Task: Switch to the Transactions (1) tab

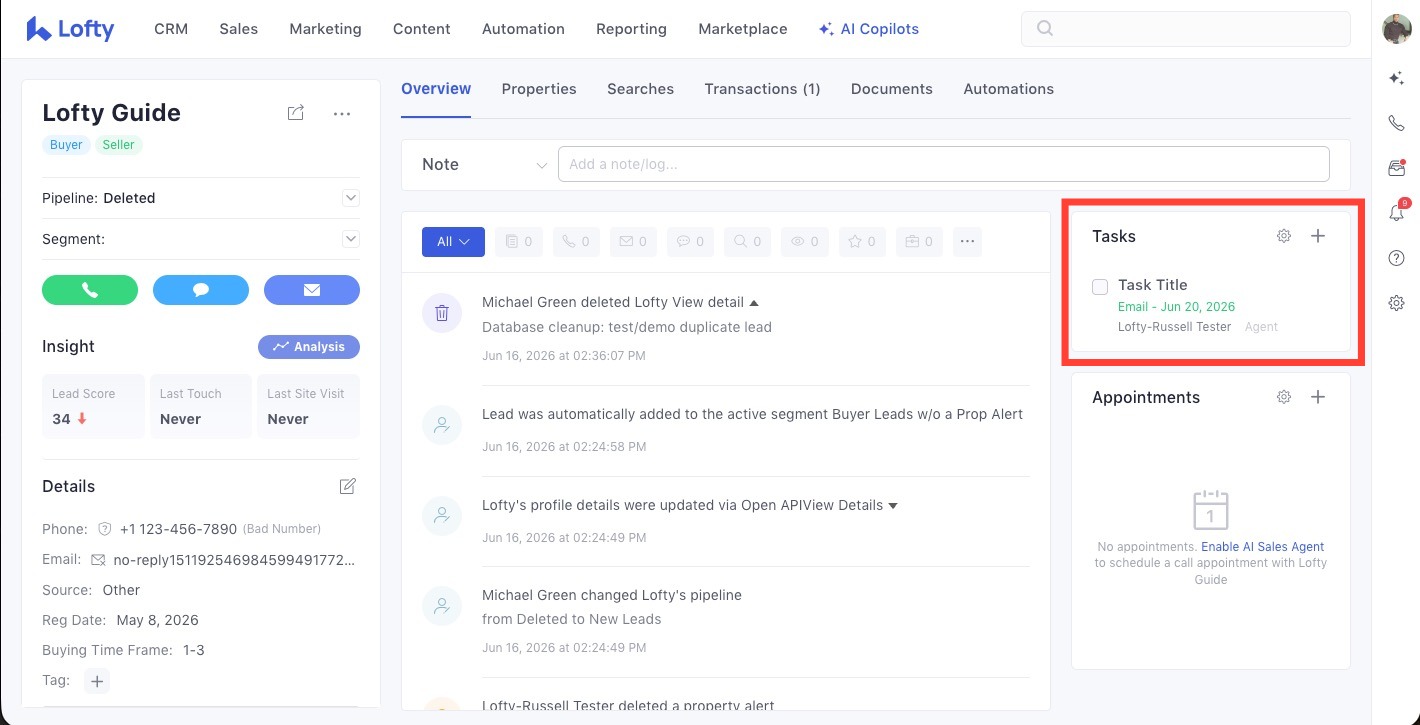Action: 762,89
